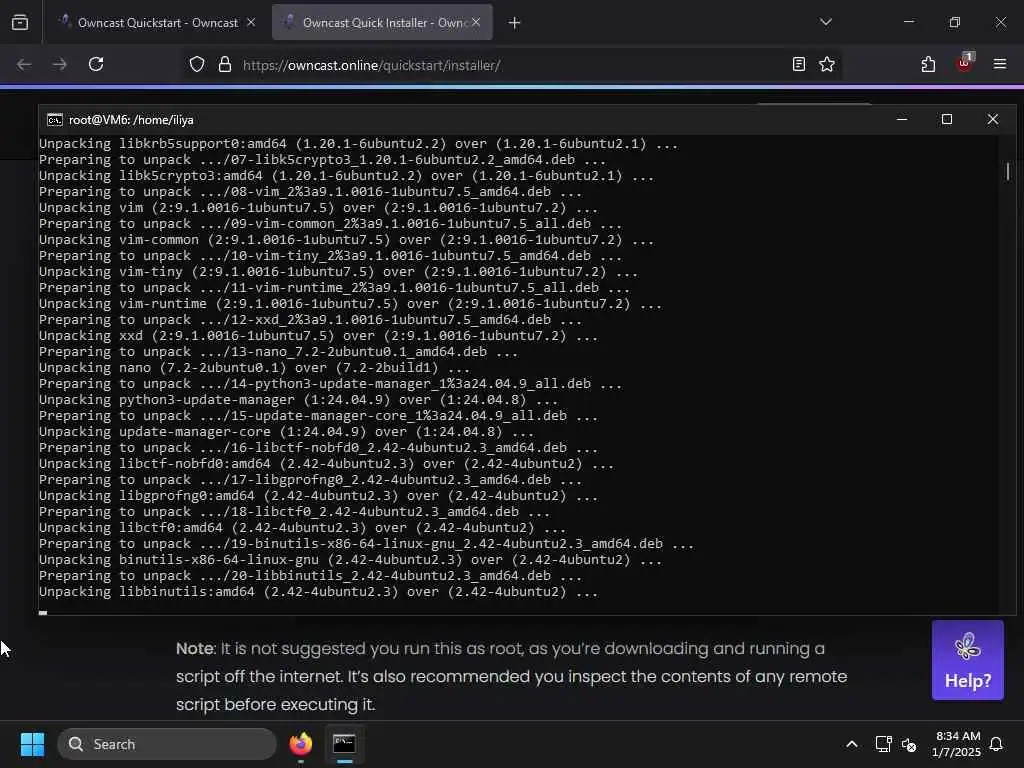Close the Owncast Quick Installer tab
1024x768 pixels.
476,23
